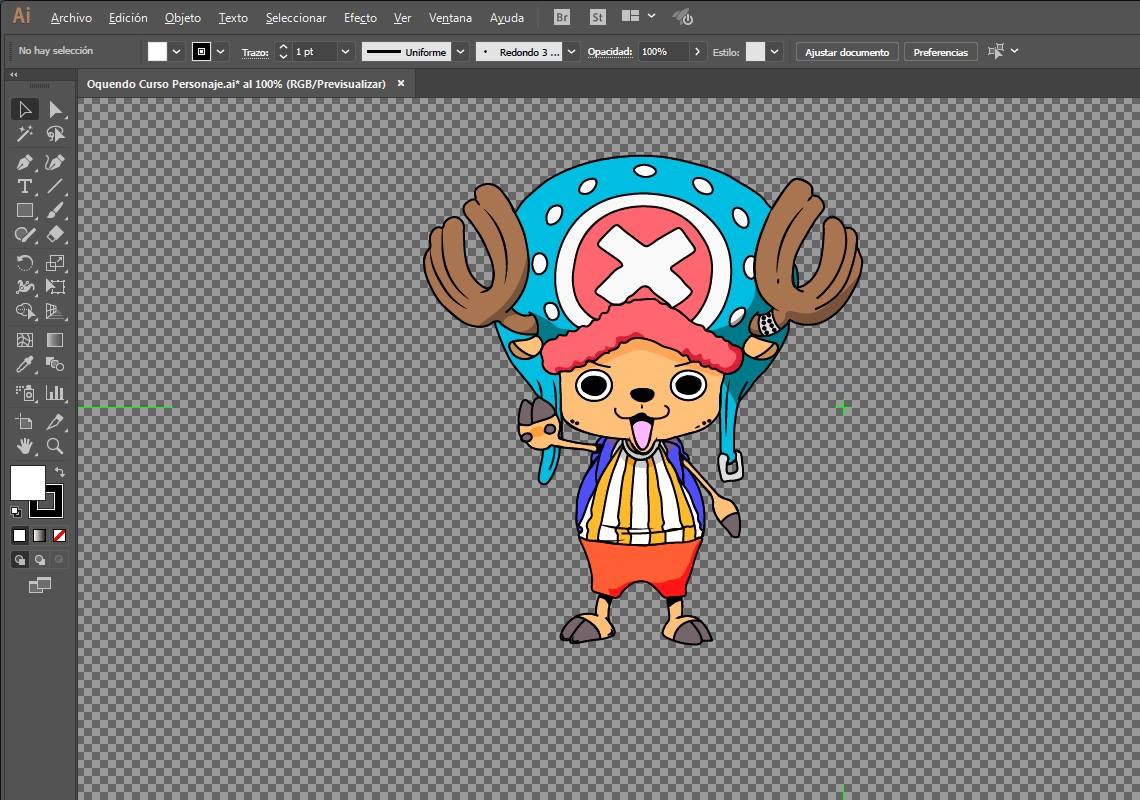Viewport: 1140px width, 800px height.
Task: Open Adobe Bridge via Br icon
Action: [x=562, y=17]
